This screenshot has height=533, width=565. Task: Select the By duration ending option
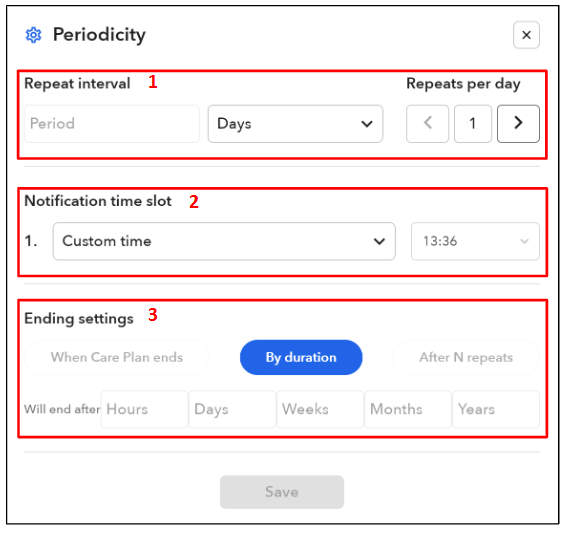301,357
